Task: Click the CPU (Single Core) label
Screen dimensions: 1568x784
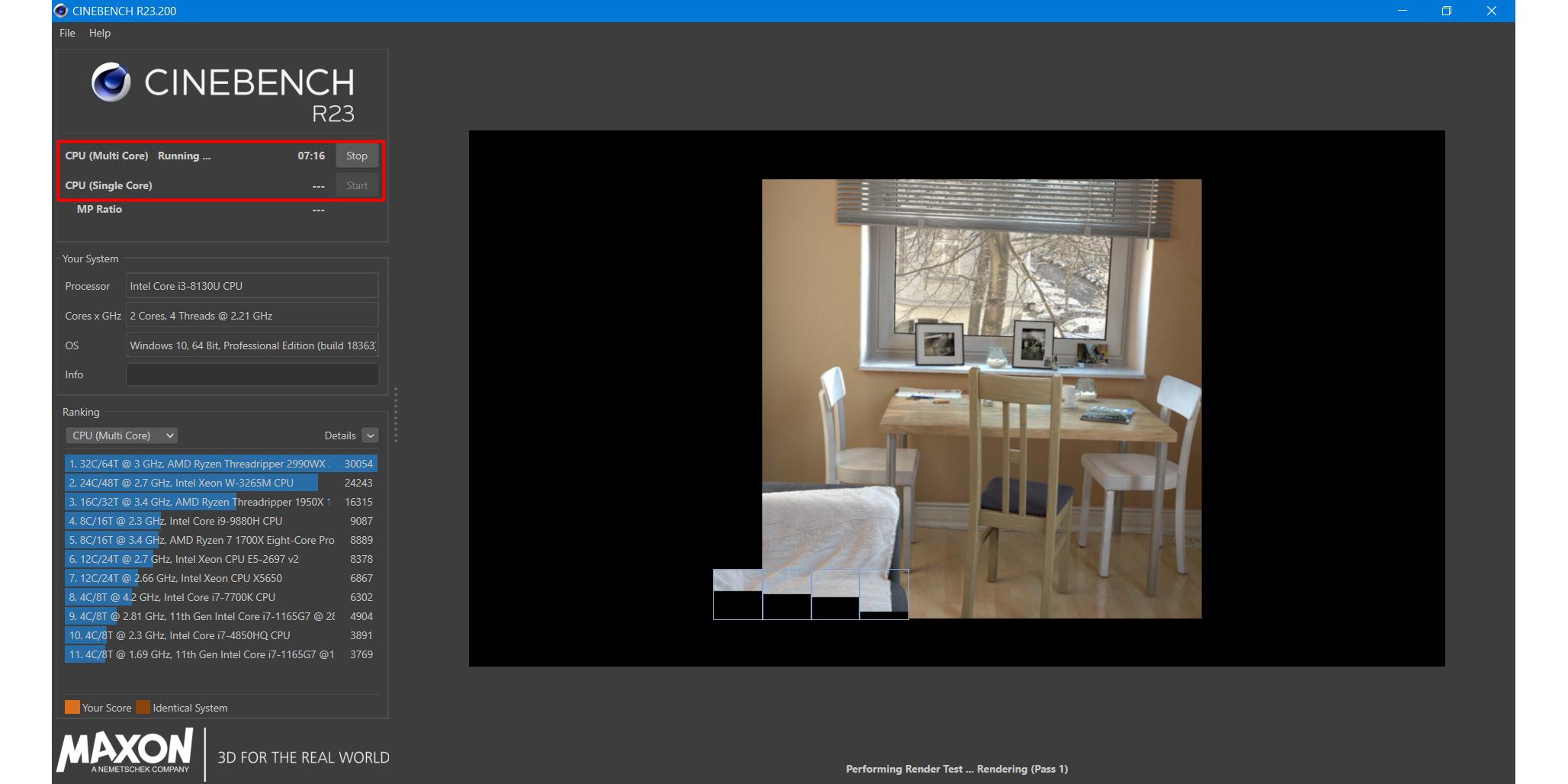Action: [x=108, y=185]
